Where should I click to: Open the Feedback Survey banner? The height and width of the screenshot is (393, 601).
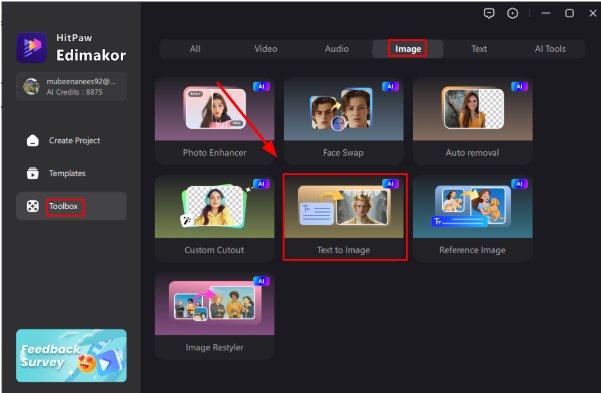coord(71,355)
